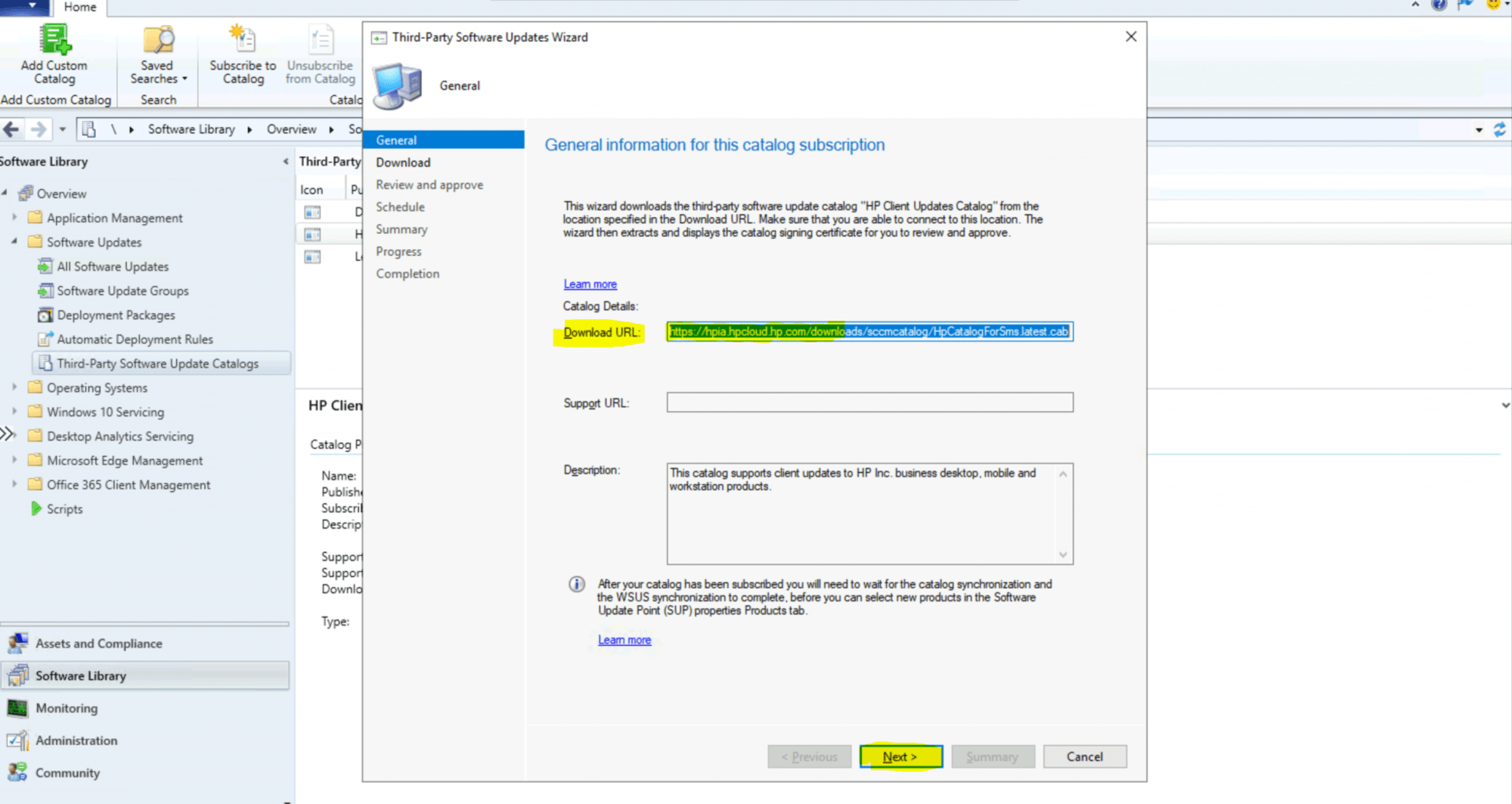Click the refresh icon in address bar
This screenshot has height=804, width=1512.
pos(1500,129)
